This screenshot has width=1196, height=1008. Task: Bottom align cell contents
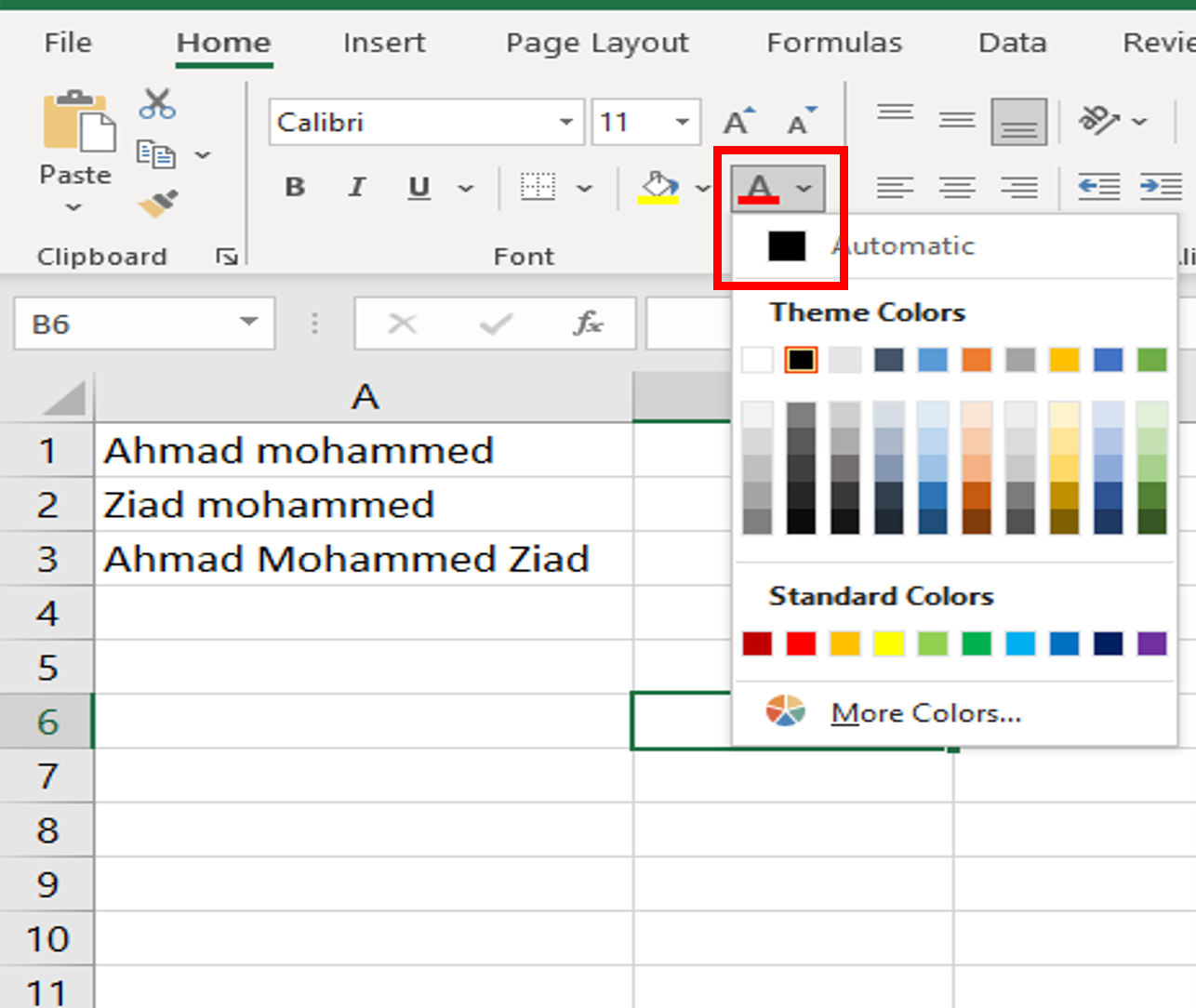pos(1019,122)
